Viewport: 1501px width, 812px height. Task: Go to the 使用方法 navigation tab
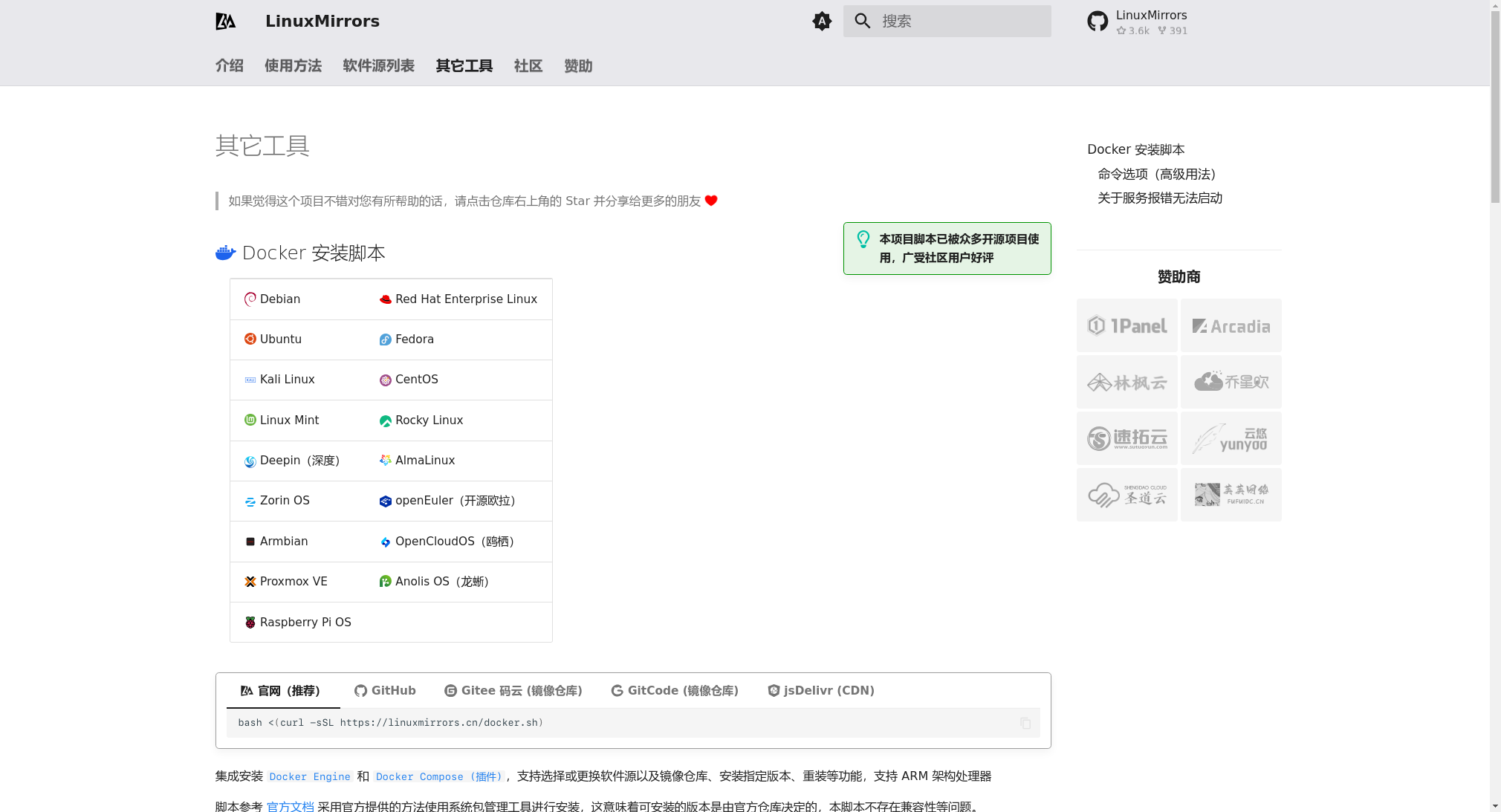[293, 65]
